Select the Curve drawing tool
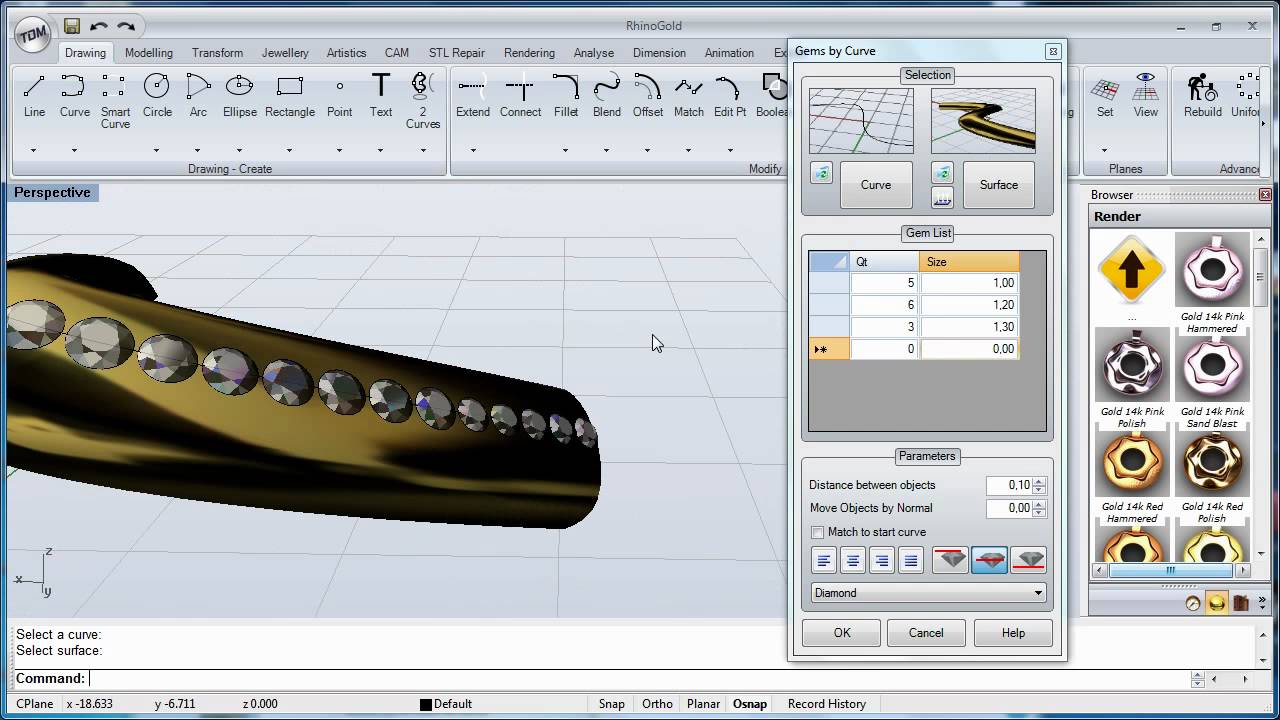Screen dimensions: 1280x720 [74, 97]
